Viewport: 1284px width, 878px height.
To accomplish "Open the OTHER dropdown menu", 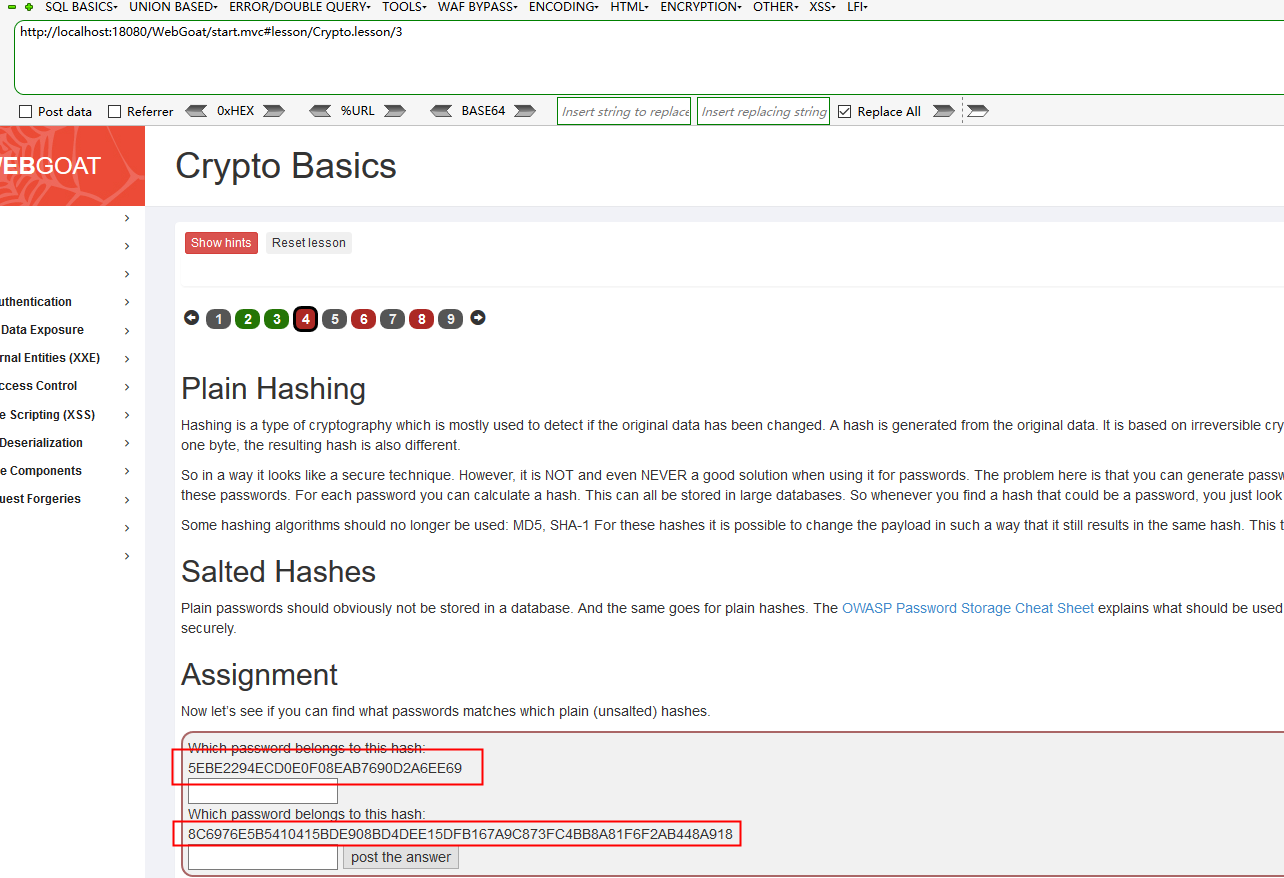I will 776,7.
